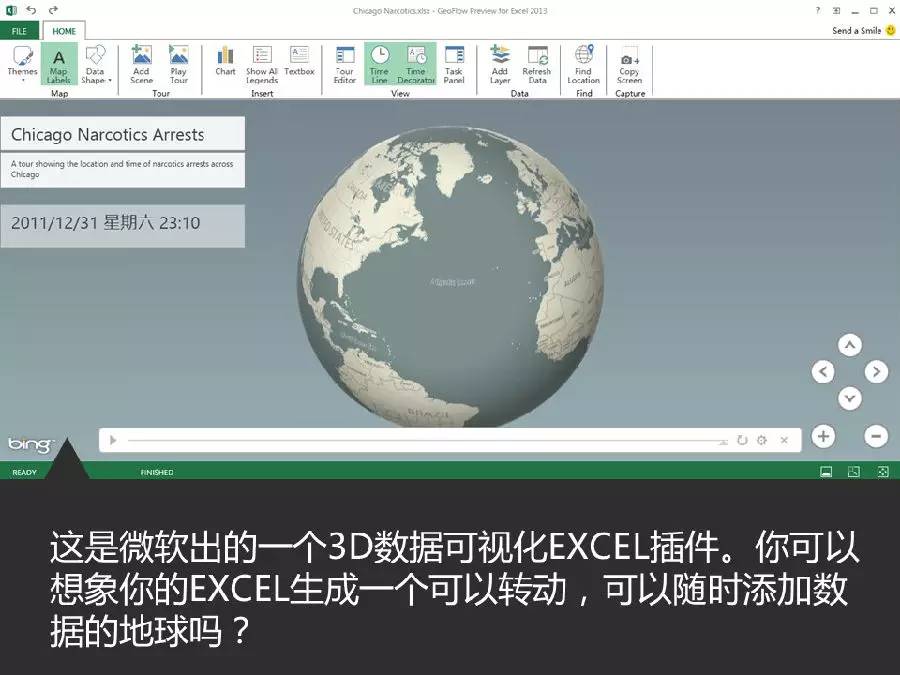Click the Redo arrow in title bar
900x675 pixels.
tap(53, 10)
